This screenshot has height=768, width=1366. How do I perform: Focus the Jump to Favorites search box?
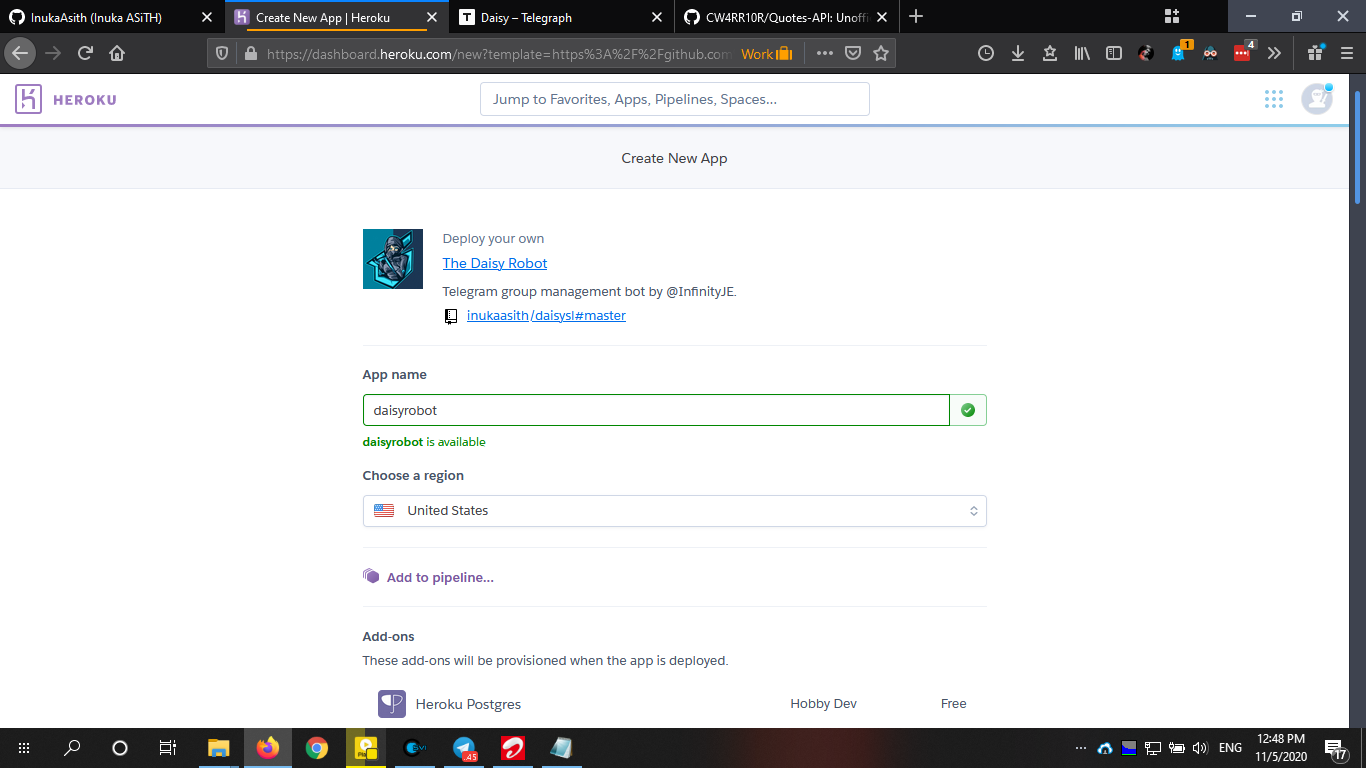point(675,99)
